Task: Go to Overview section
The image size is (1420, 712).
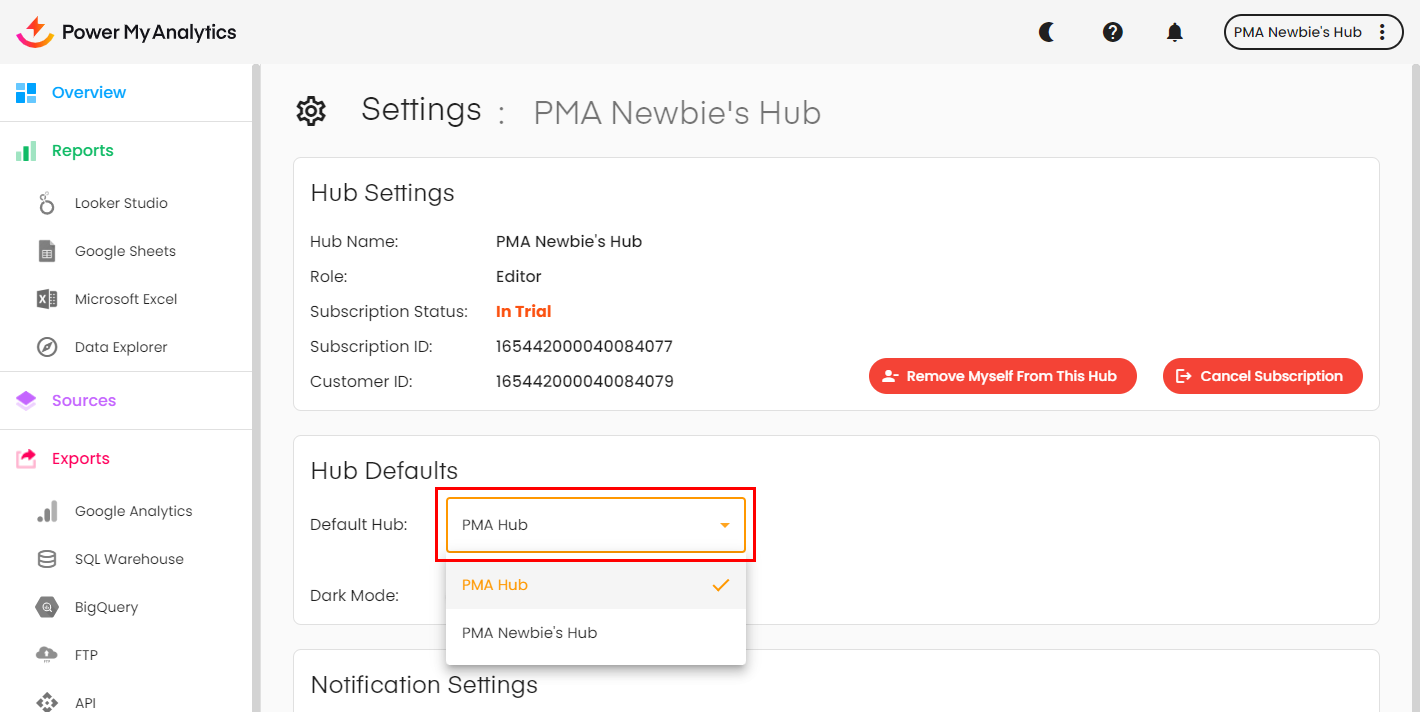Action: (89, 92)
